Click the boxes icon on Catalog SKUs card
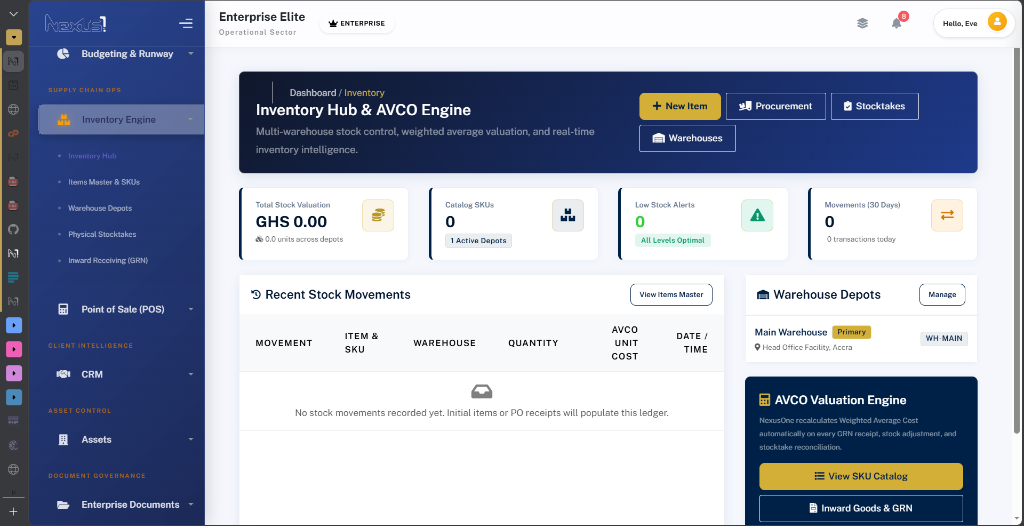Viewport: 1024px width, 526px height. coord(568,215)
